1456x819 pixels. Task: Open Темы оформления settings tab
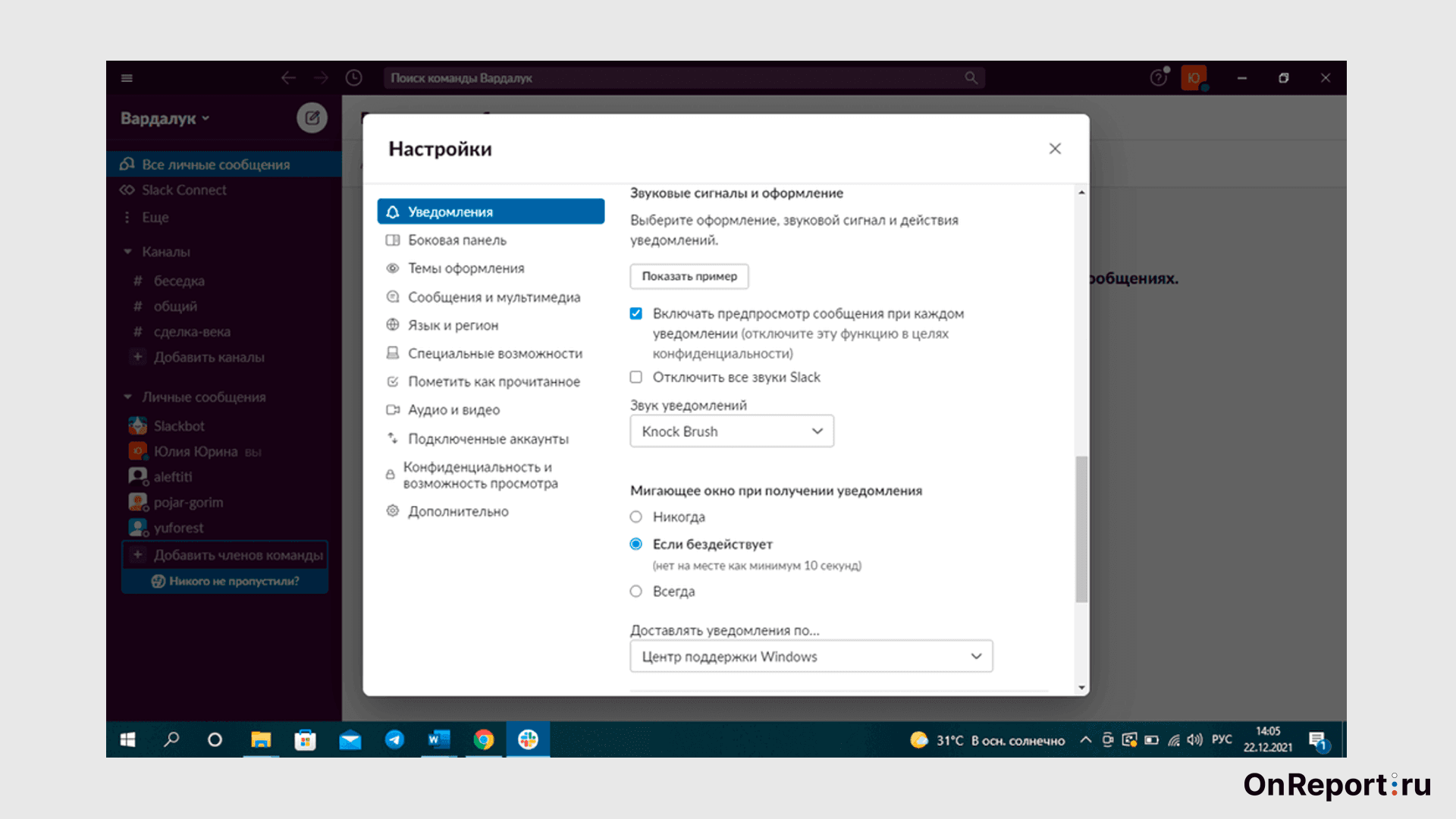[491, 268]
